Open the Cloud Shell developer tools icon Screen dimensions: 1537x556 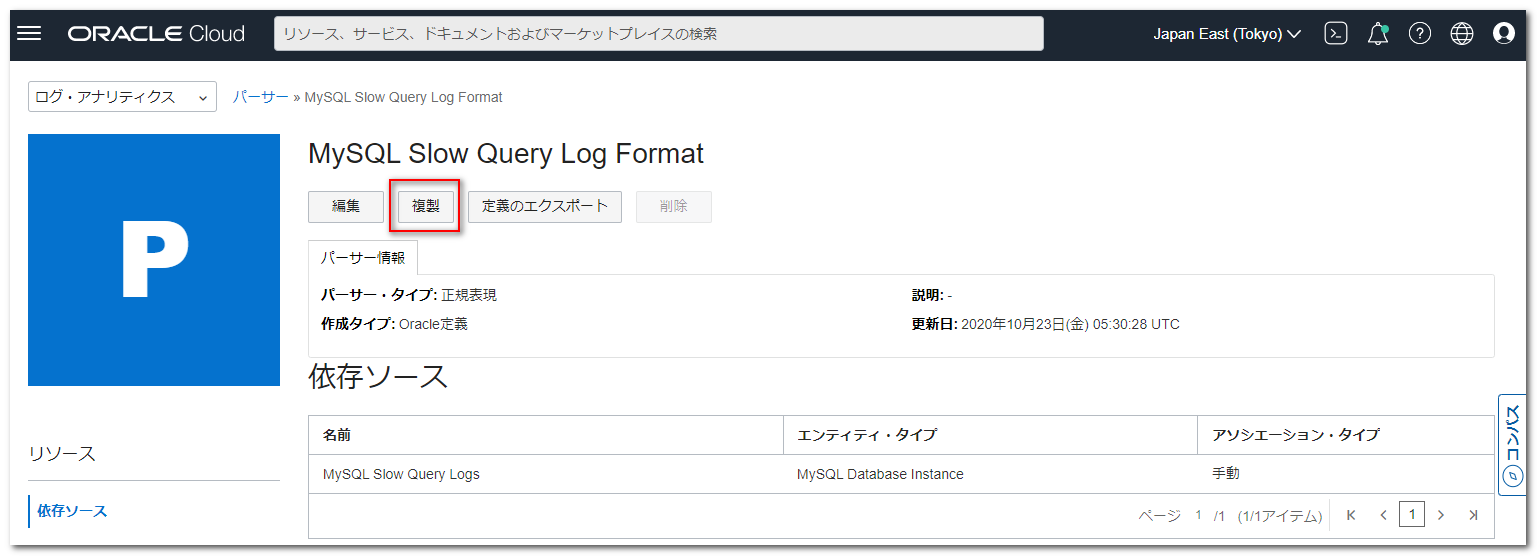click(1336, 33)
